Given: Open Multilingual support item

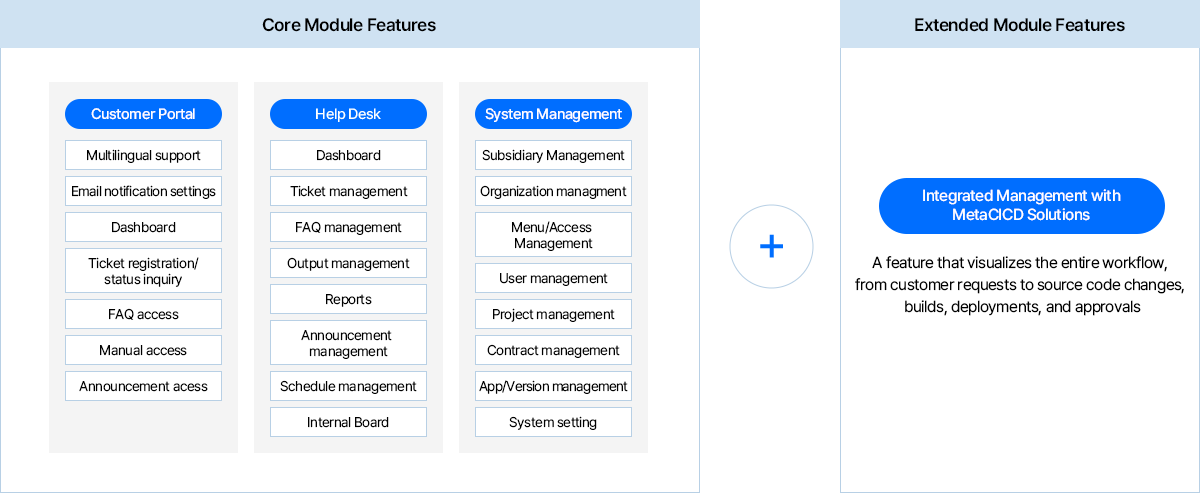Looking at the screenshot, I should point(143,155).
